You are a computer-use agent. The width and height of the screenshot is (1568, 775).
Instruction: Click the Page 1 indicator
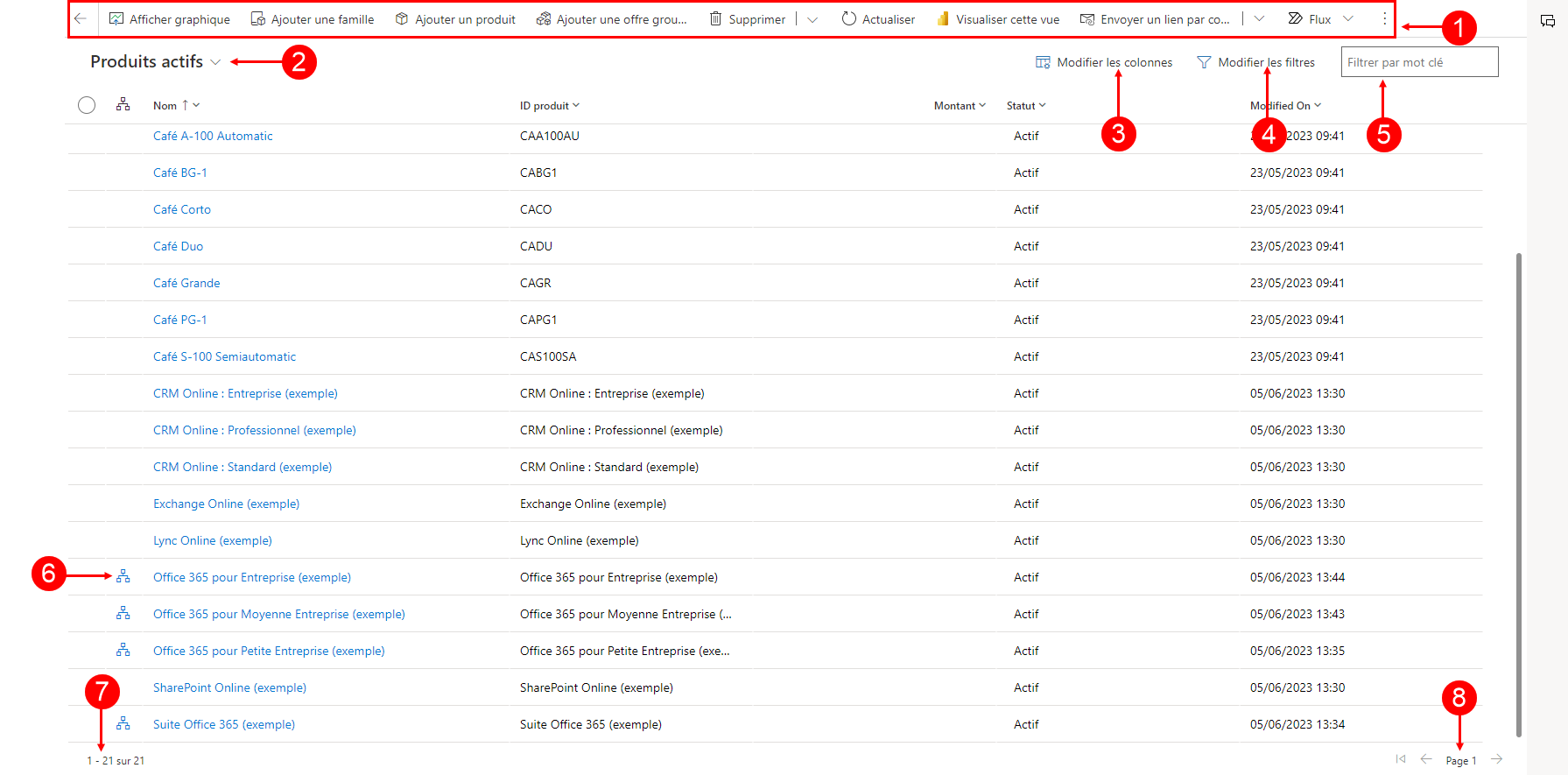(1461, 761)
